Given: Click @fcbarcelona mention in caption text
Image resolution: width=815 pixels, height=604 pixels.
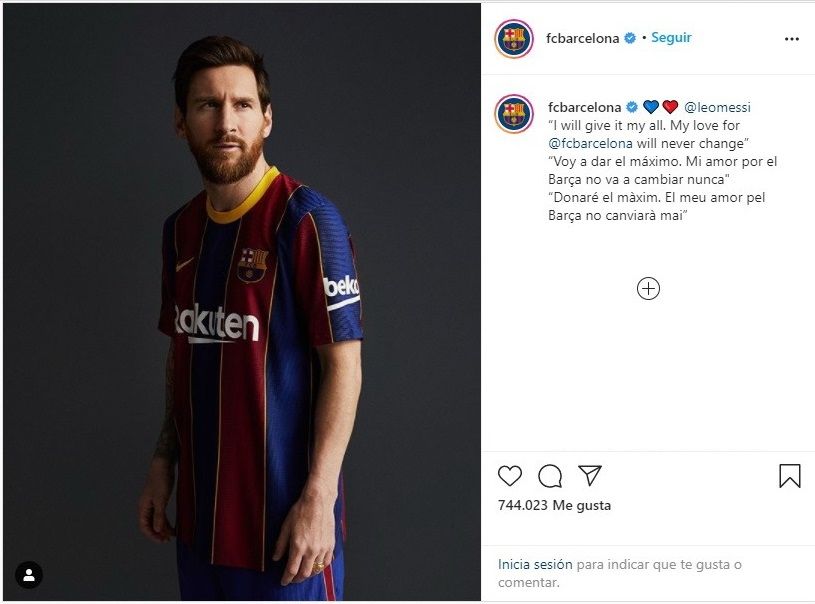Looking at the screenshot, I should [598, 143].
